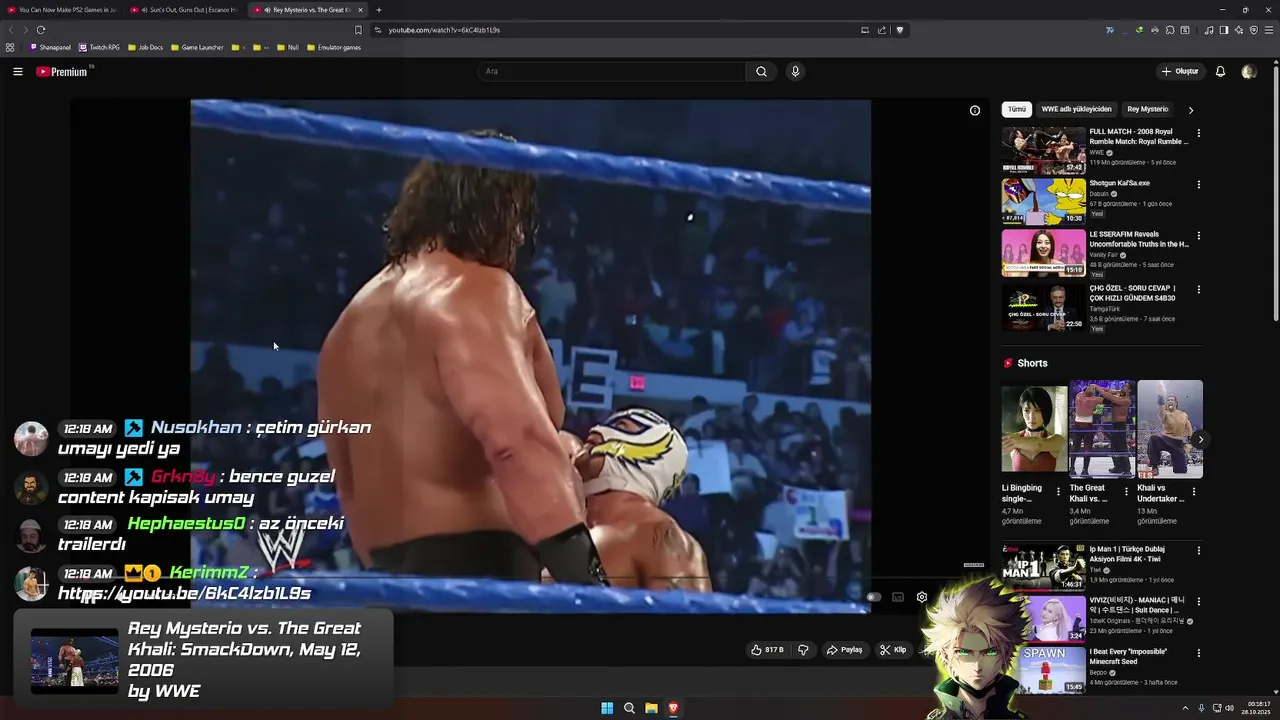Open LE SSERAFIM Reveals video title
This screenshot has width=1280, height=720.
[x=1139, y=239]
